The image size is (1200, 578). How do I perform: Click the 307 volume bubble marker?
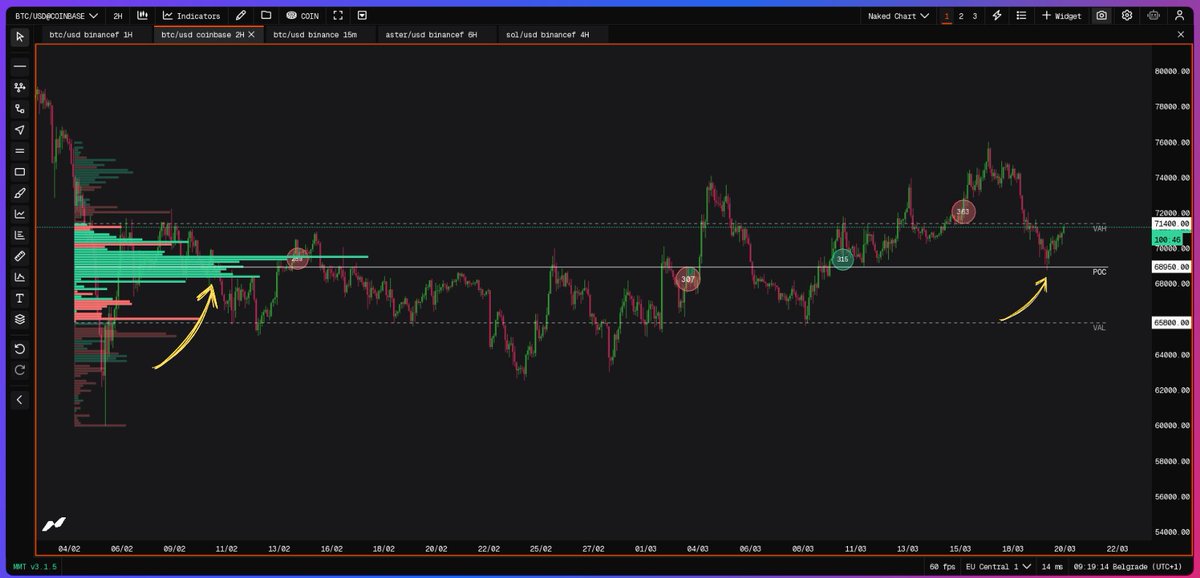[x=688, y=280]
